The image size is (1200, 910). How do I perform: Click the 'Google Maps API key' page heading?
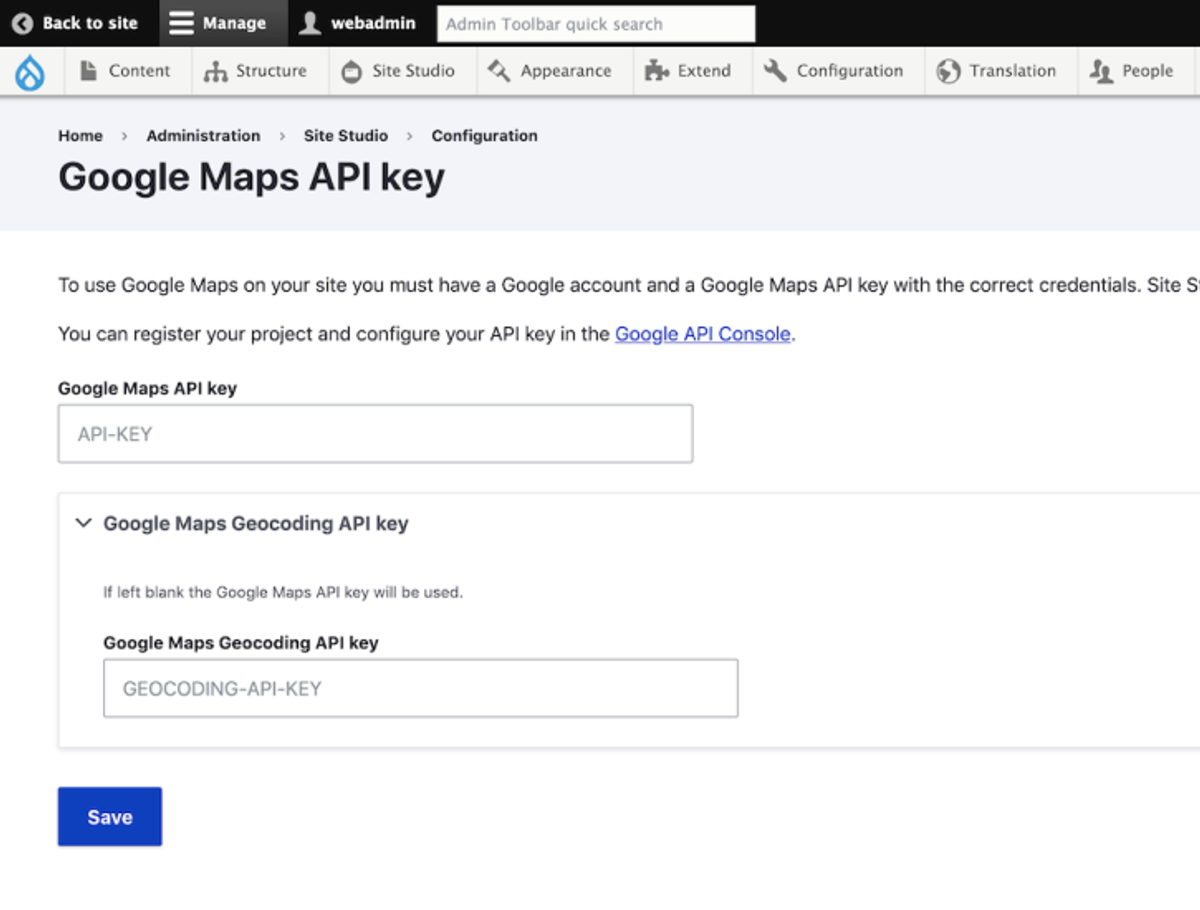pos(251,178)
